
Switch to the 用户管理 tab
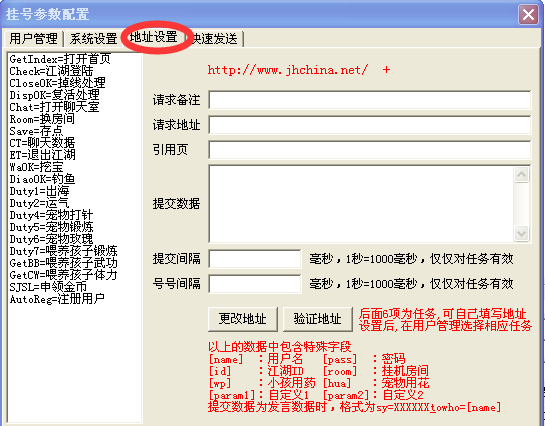coord(33,39)
